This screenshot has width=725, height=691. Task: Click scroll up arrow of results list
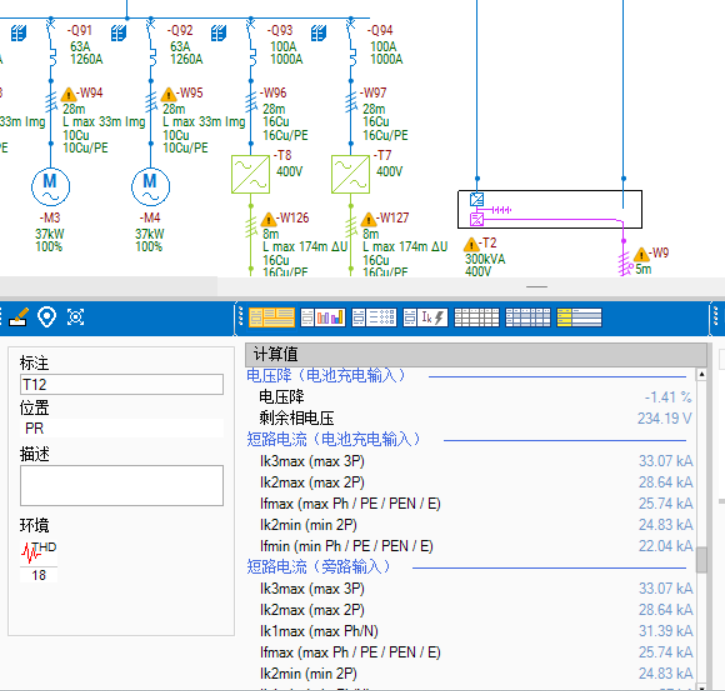[x=702, y=374]
